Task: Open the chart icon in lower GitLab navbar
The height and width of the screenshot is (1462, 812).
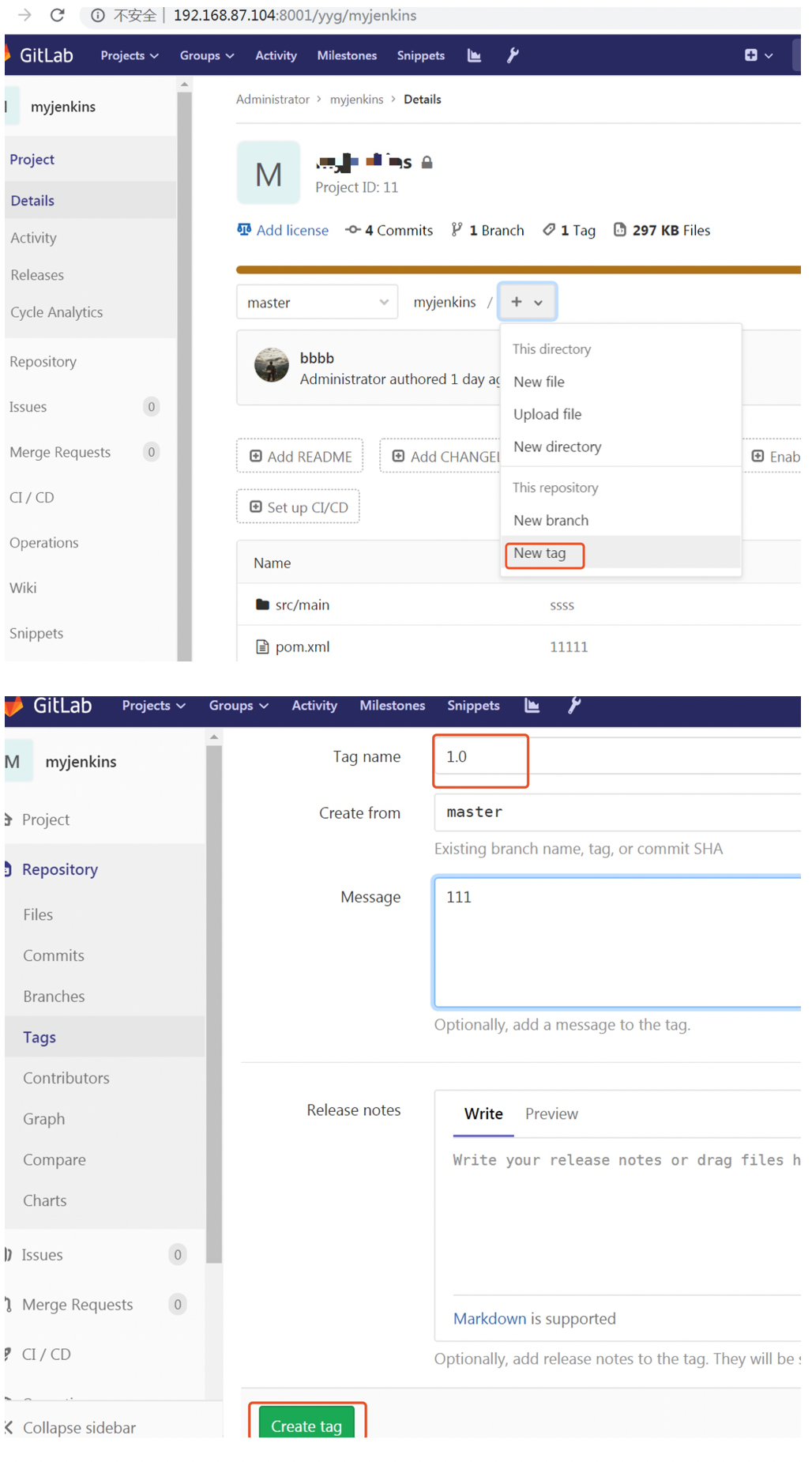Action: [532, 706]
